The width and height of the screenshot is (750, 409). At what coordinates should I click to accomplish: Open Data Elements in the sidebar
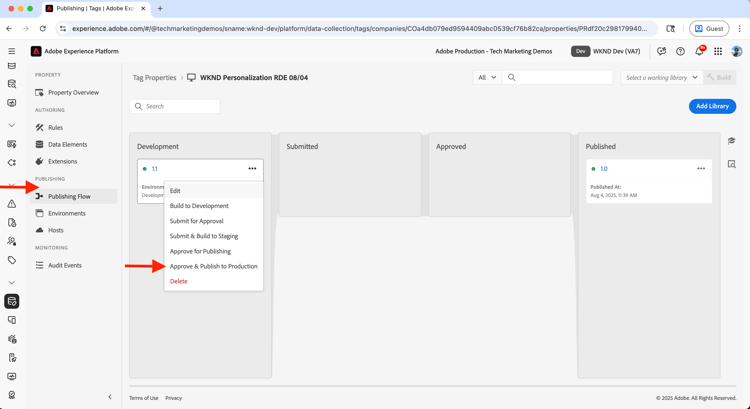click(x=73, y=144)
